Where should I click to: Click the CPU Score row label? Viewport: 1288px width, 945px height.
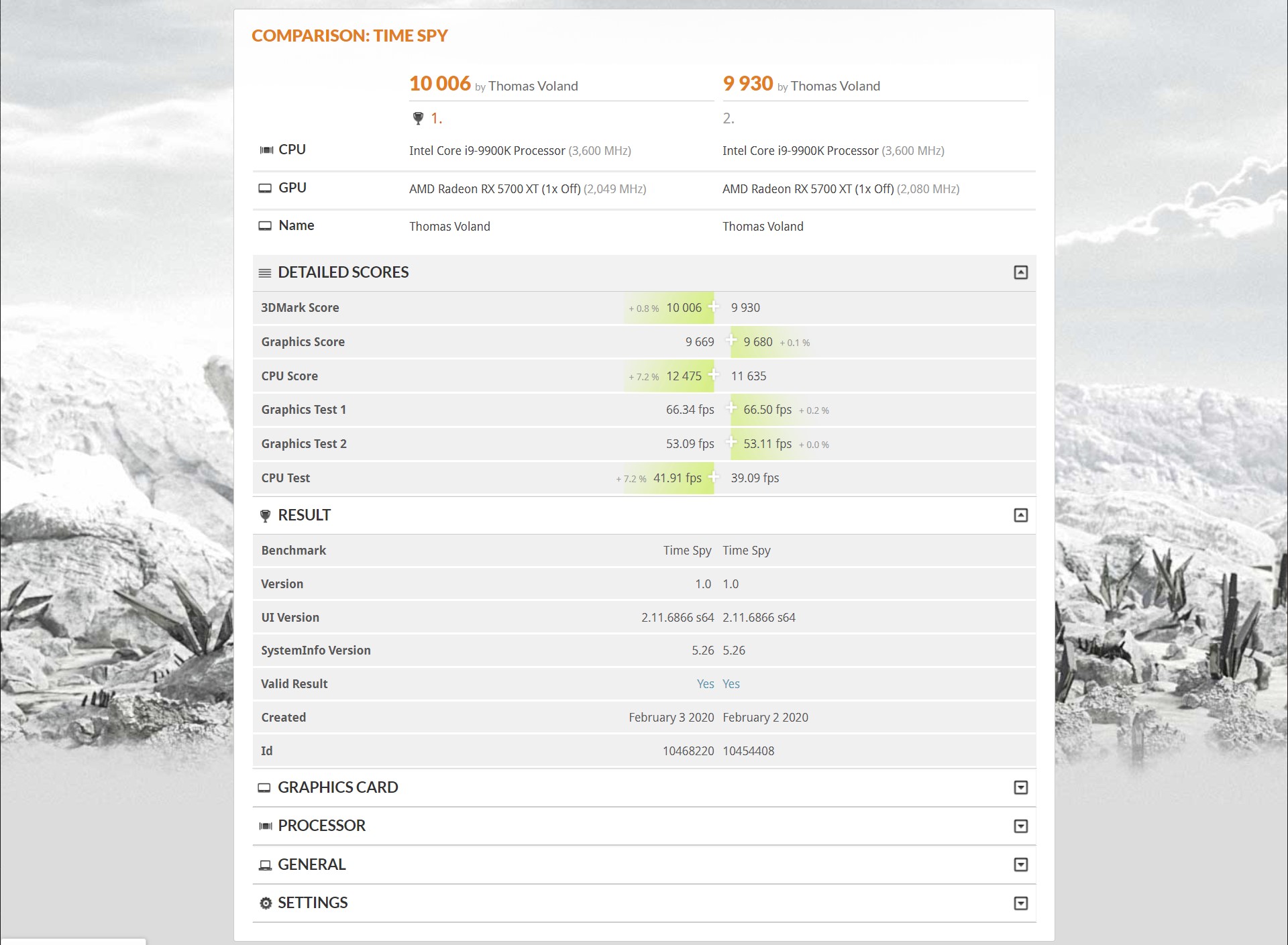pos(289,376)
